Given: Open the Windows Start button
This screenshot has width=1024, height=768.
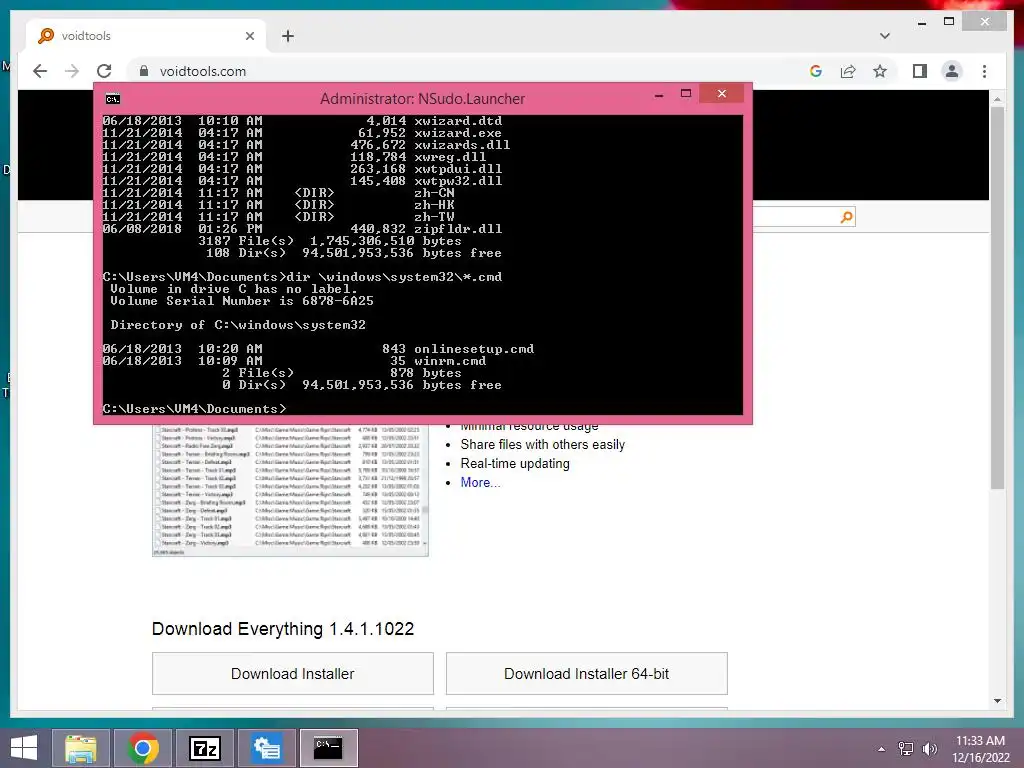Looking at the screenshot, I should [x=24, y=748].
